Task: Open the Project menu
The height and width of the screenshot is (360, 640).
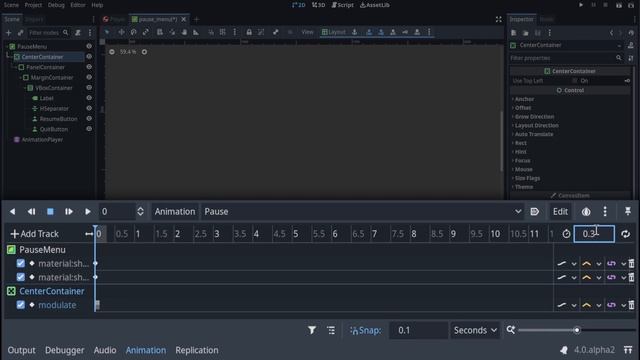Action: click(33, 5)
